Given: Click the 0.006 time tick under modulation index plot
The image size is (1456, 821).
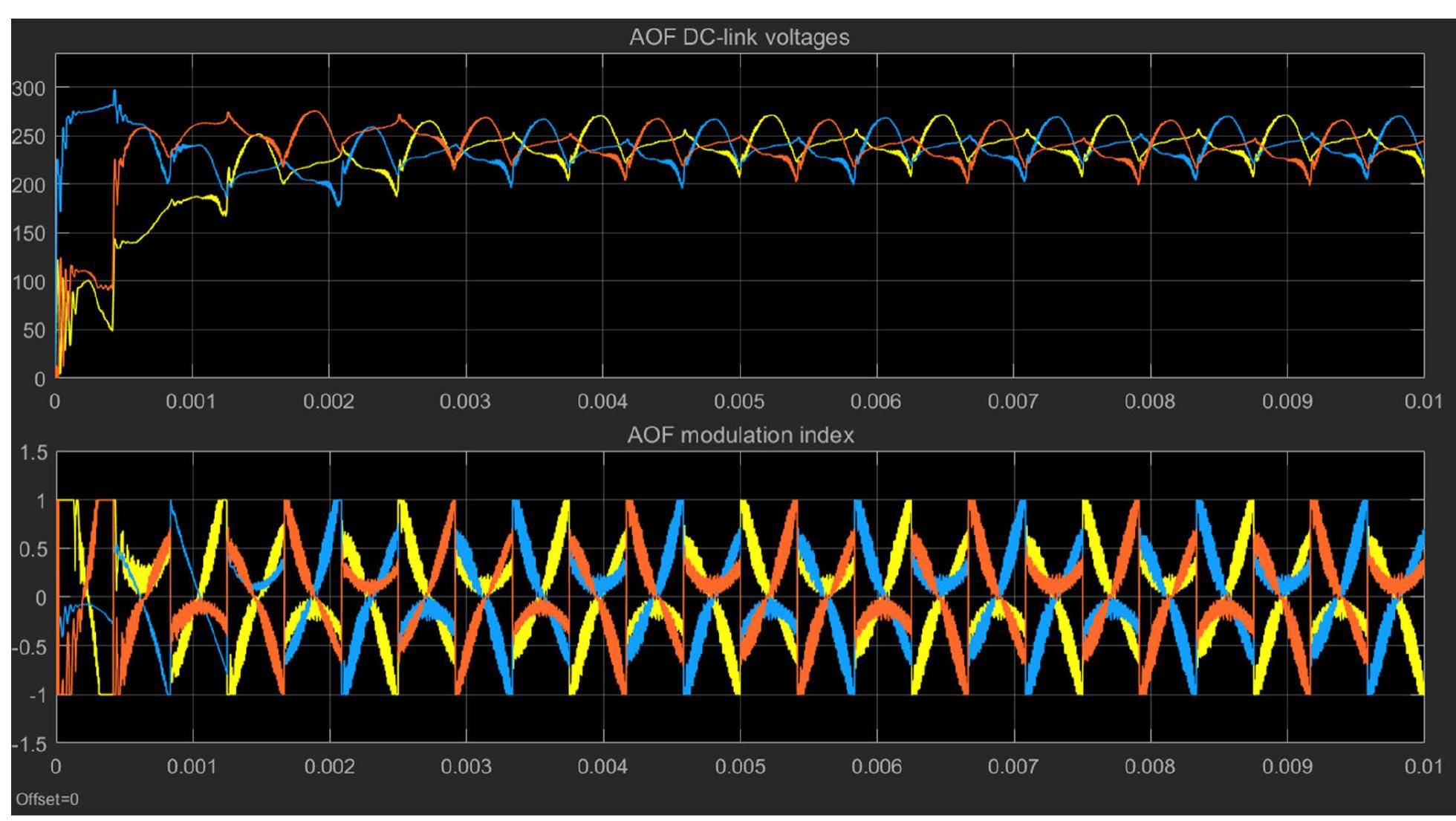Looking at the screenshot, I should 876,766.
